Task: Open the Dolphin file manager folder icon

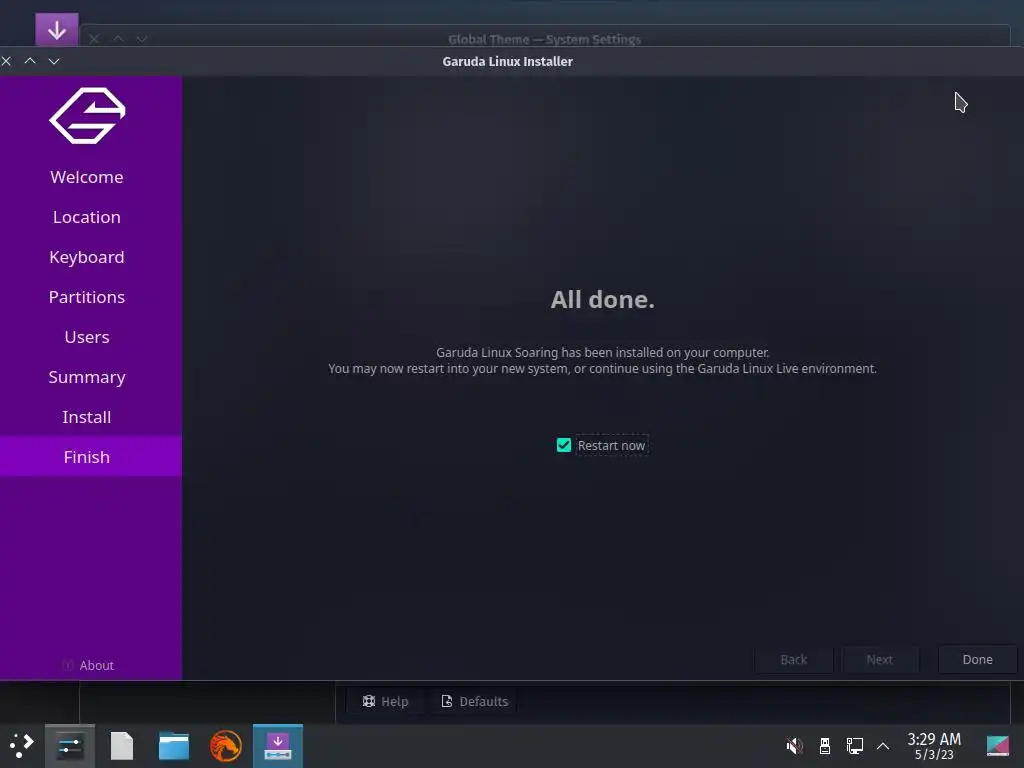Action: 174,746
